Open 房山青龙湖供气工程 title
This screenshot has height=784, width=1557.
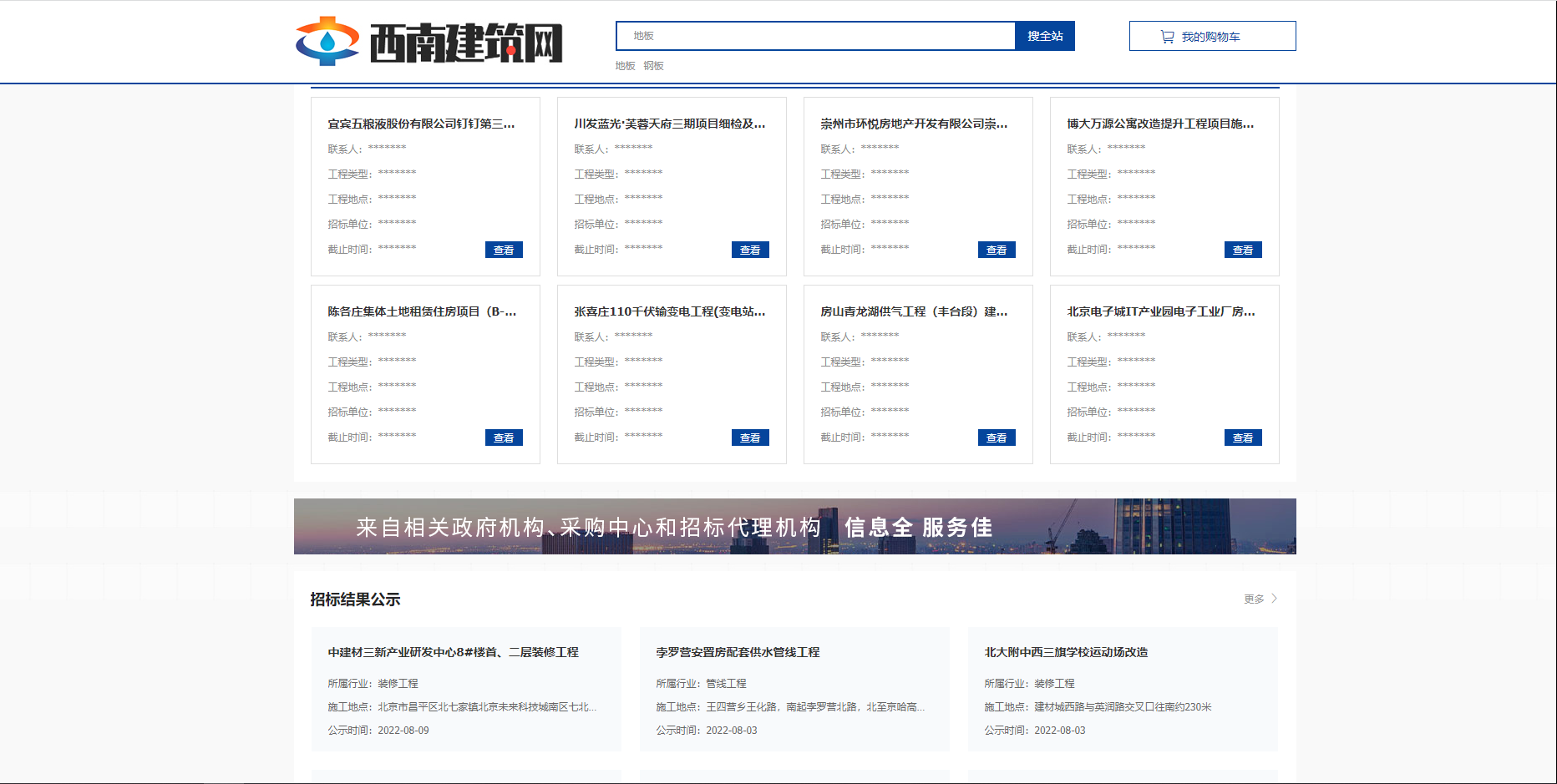coord(914,311)
